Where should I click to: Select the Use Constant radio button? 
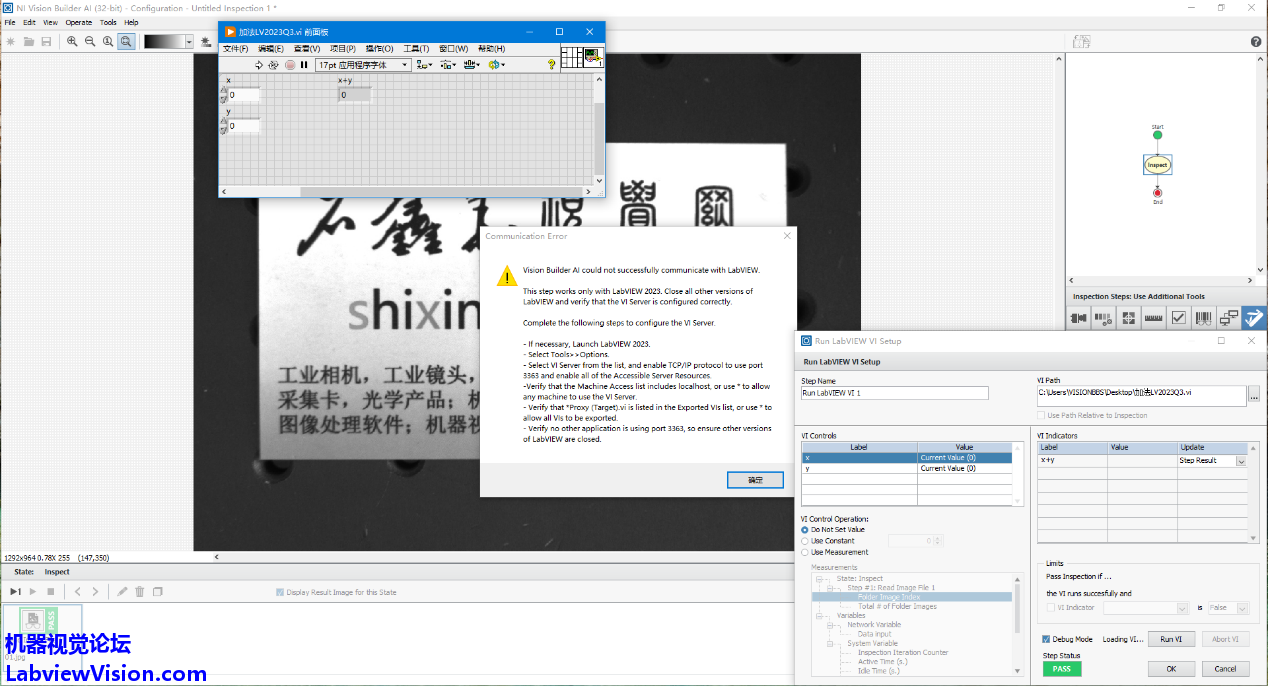(805, 541)
